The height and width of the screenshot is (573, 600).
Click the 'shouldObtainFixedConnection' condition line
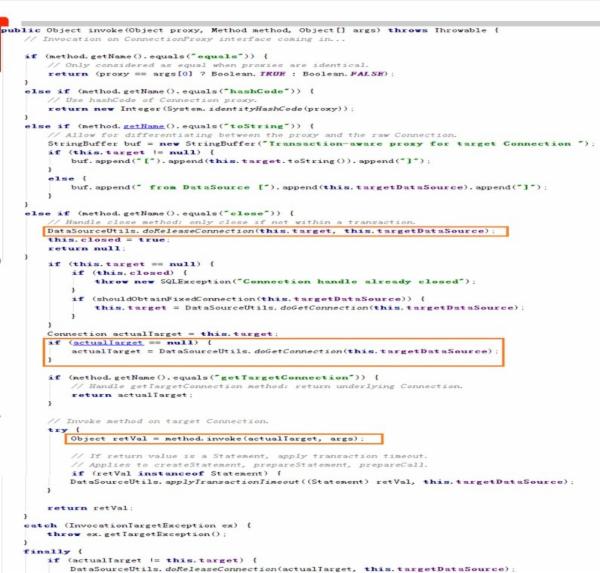[x=248, y=299]
